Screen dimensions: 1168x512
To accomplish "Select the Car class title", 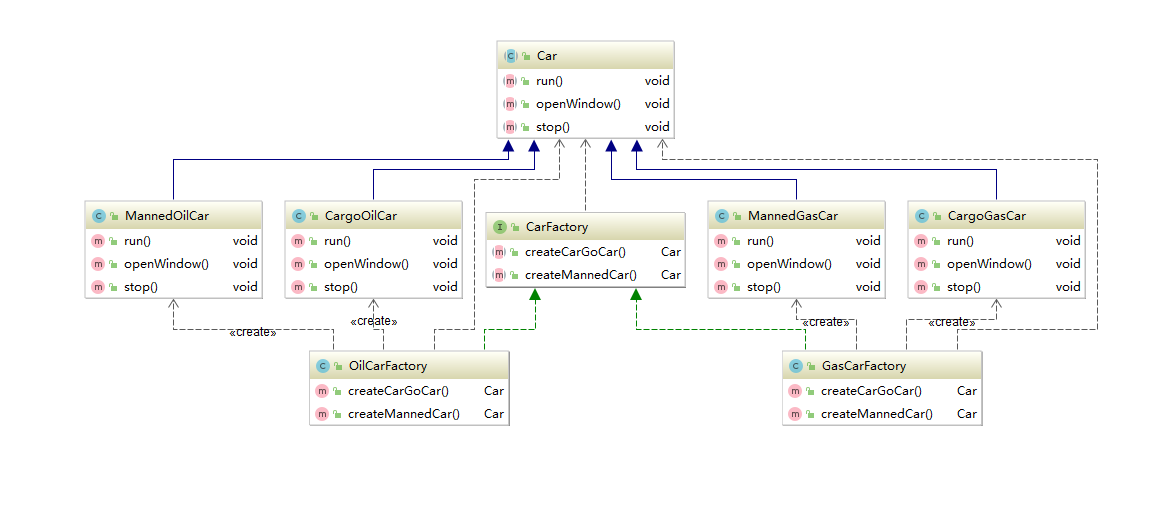I will [547, 56].
